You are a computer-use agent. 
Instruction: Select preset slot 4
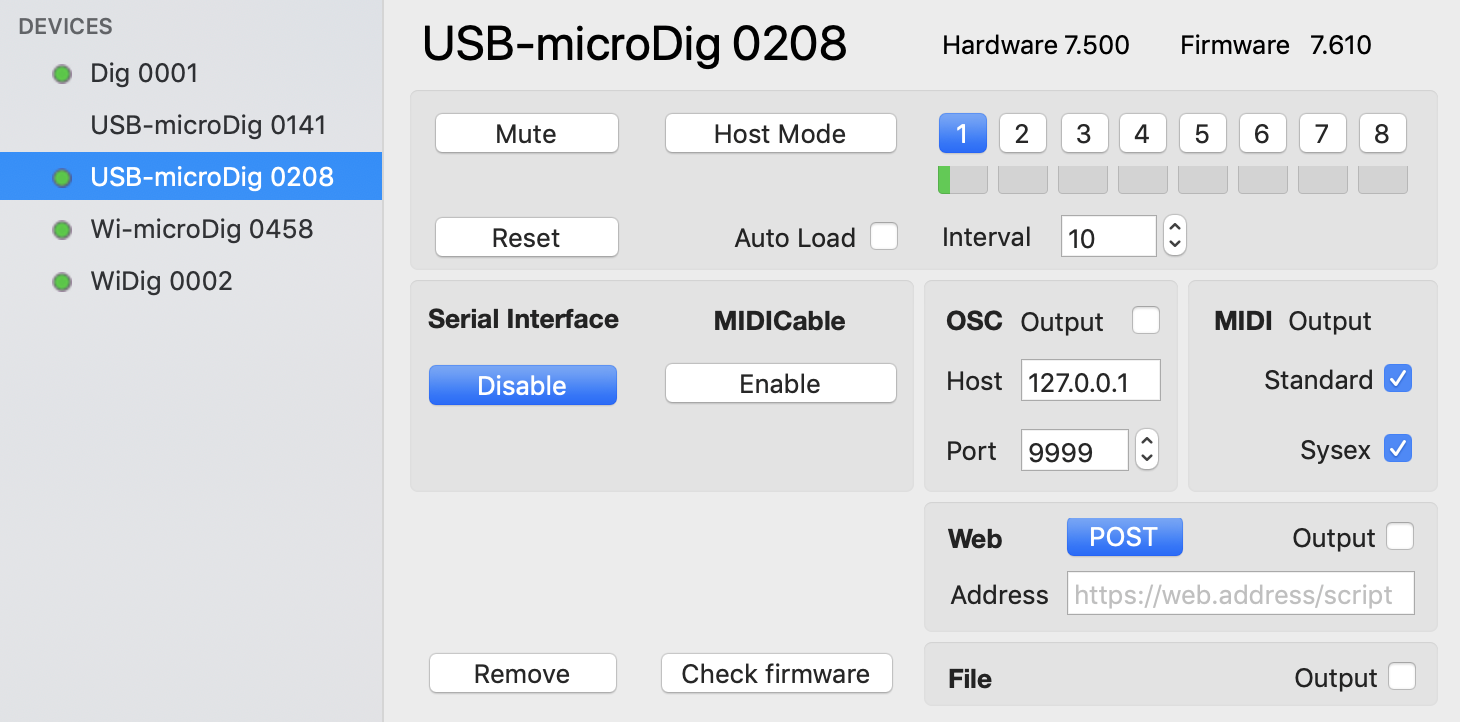tap(1142, 132)
